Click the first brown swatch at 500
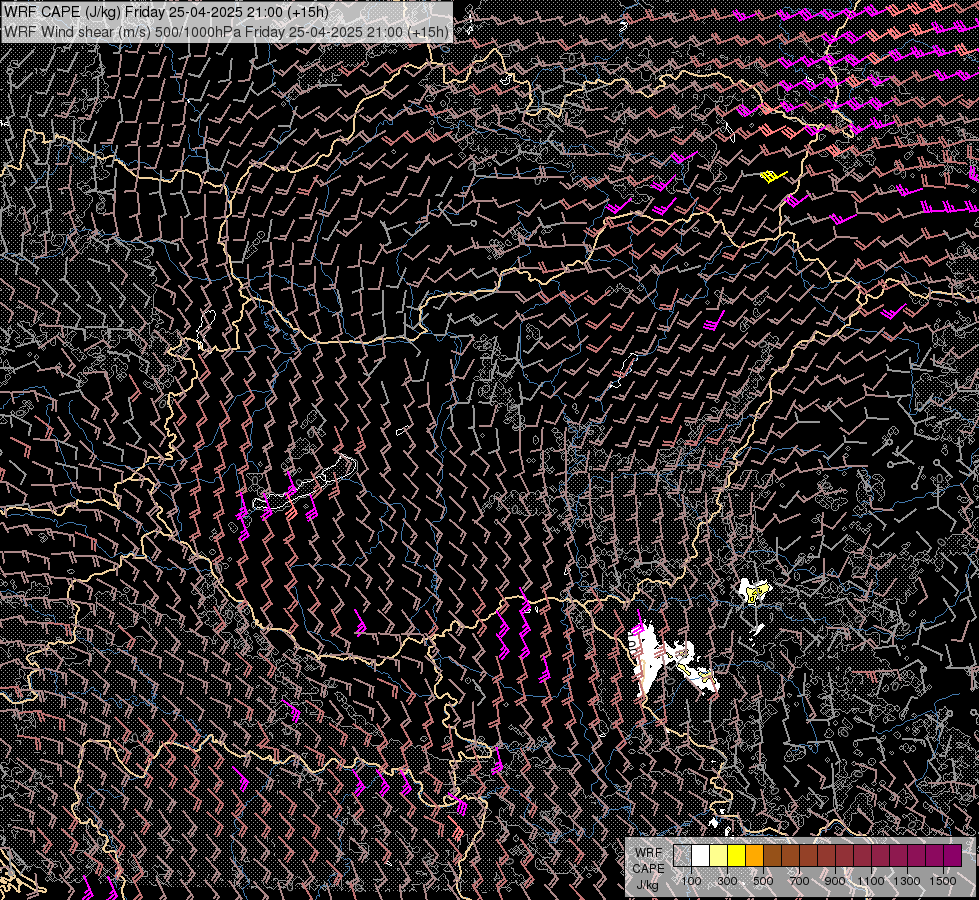Screen dimensions: 979x900 (x=772, y=856)
